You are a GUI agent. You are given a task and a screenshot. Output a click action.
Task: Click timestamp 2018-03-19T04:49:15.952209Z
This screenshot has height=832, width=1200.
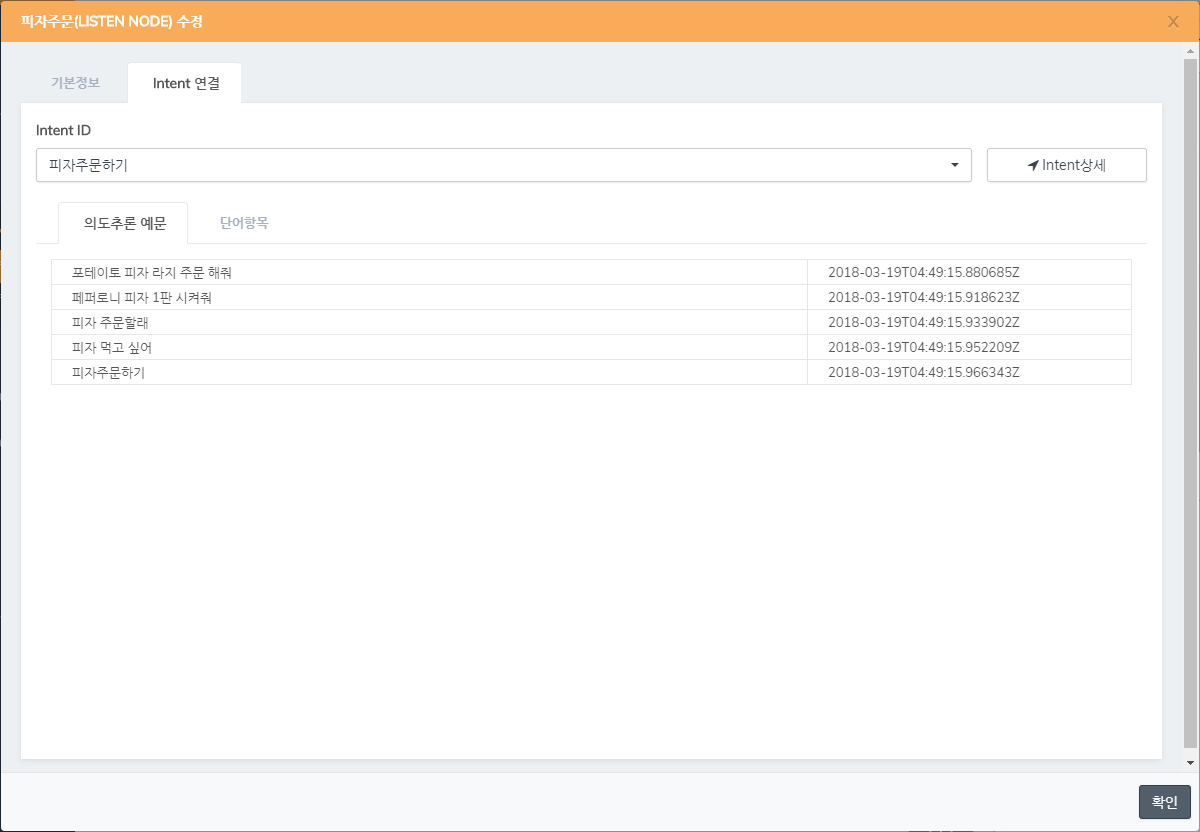pos(923,347)
